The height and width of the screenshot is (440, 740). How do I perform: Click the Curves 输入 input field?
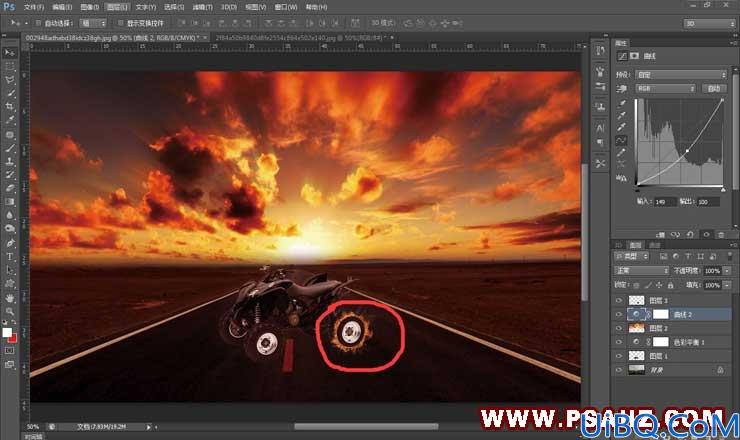point(664,202)
